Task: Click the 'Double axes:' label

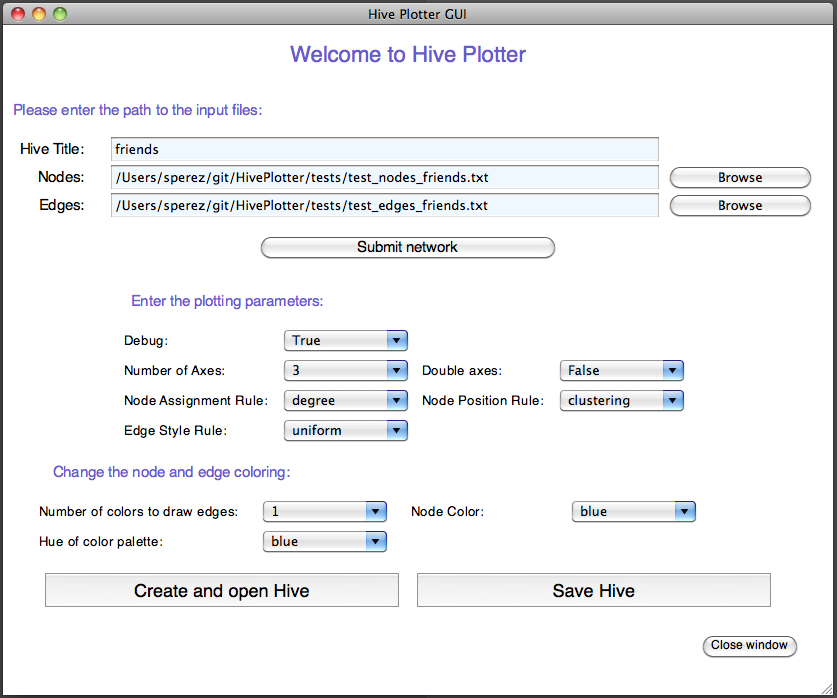Action: (462, 370)
